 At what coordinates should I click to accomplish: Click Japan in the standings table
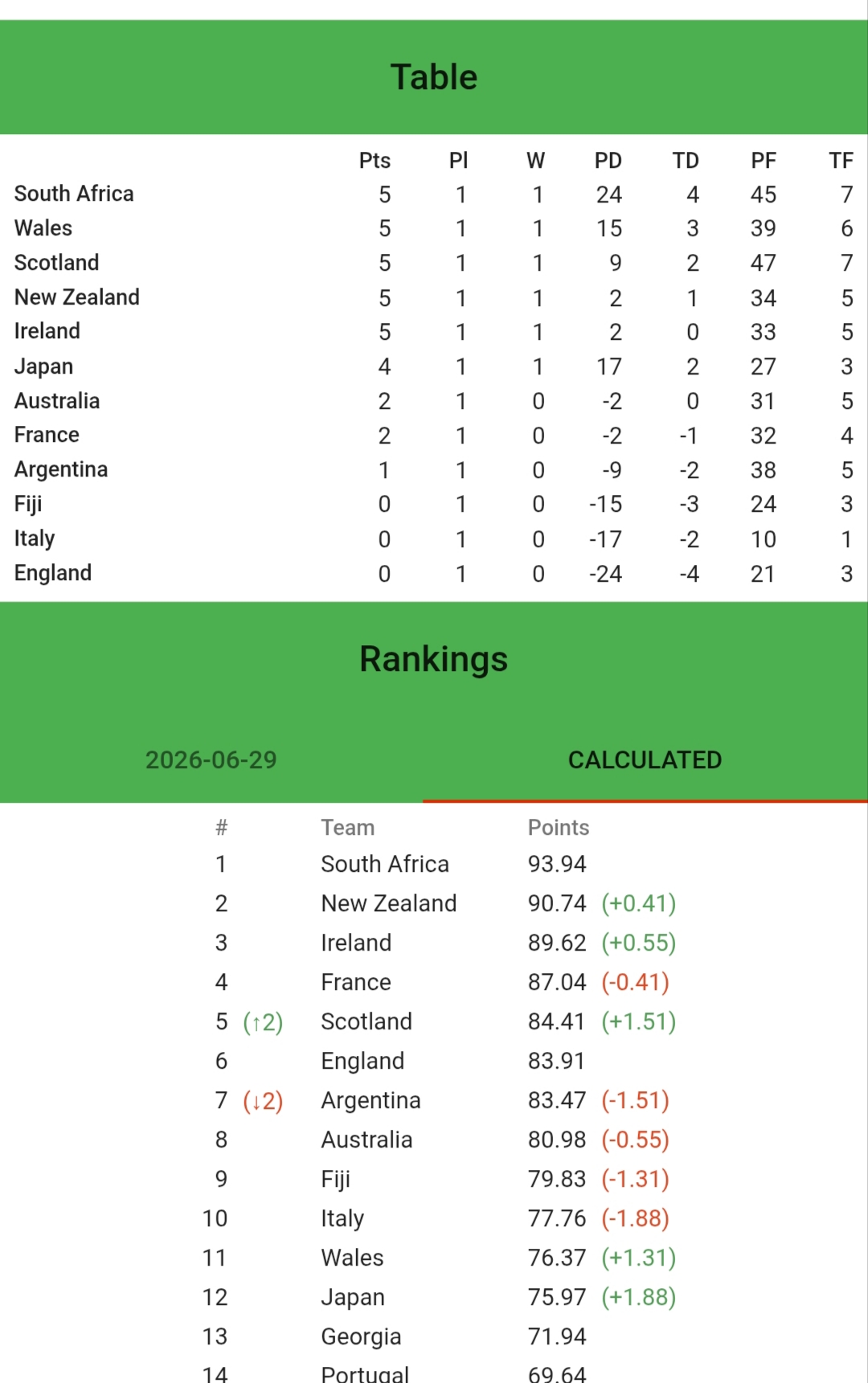click(x=43, y=366)
